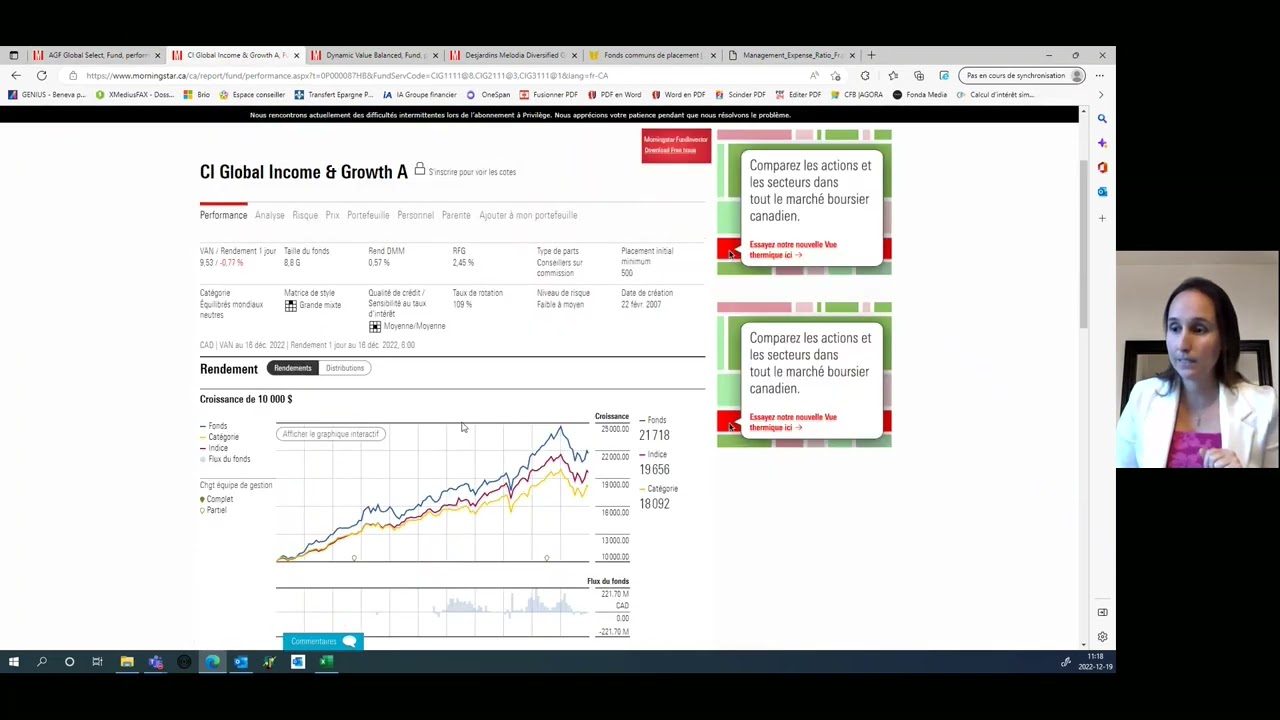
Task: Click Afficher le graphique interactif button
Action: (331, 434)
